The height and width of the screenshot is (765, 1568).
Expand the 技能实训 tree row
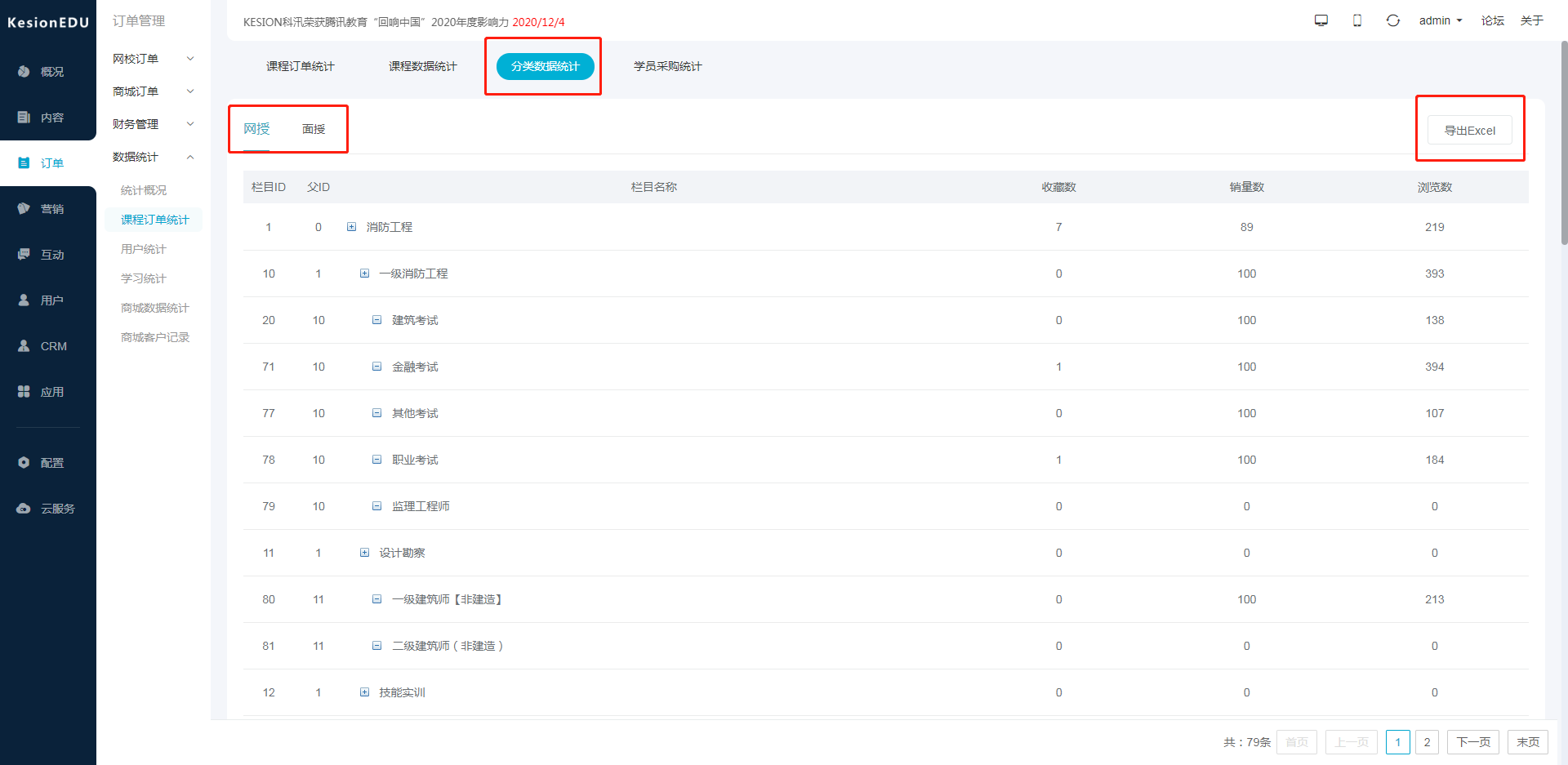(x=364, y=692)
